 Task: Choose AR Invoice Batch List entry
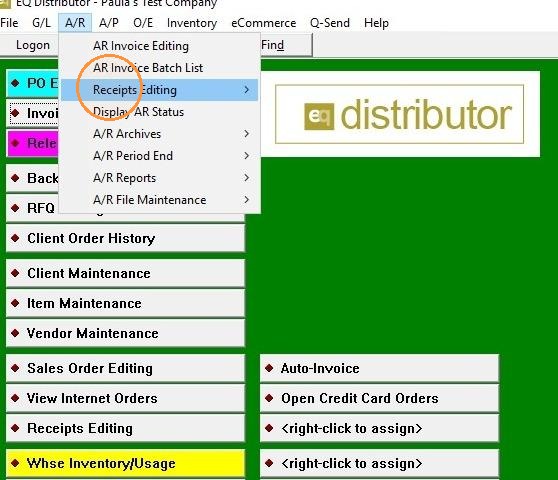coord(159,68)
